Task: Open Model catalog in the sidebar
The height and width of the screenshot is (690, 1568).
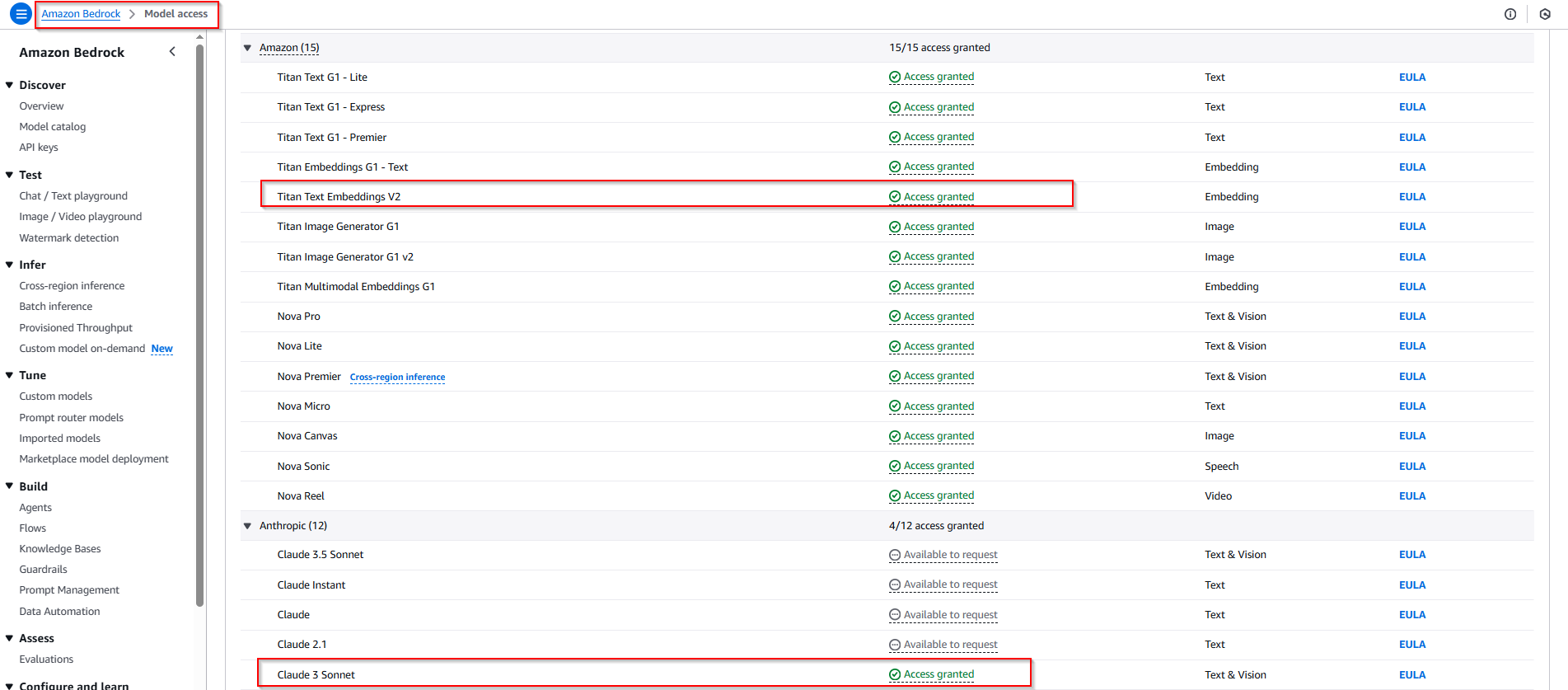Action: click(x=53, y=127)
